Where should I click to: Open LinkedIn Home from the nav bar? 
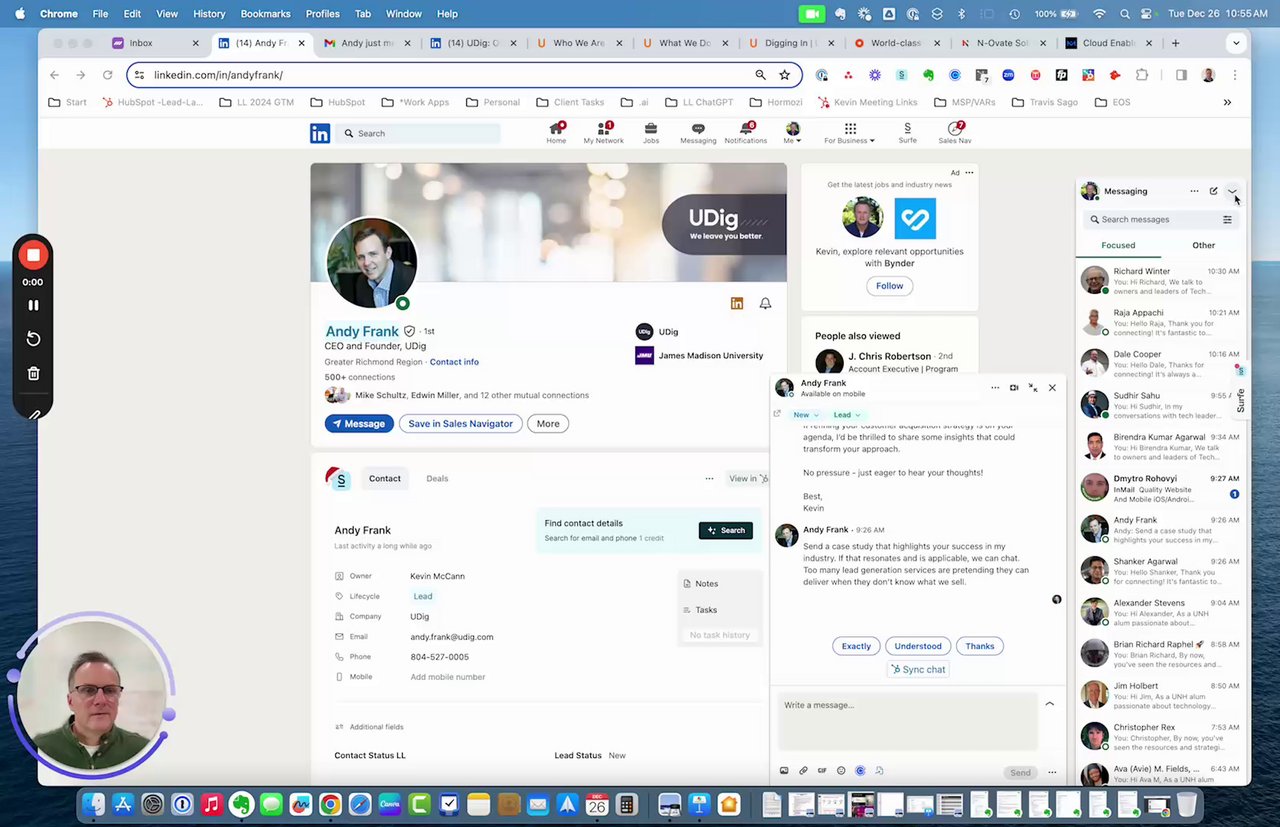coord(556,133)
